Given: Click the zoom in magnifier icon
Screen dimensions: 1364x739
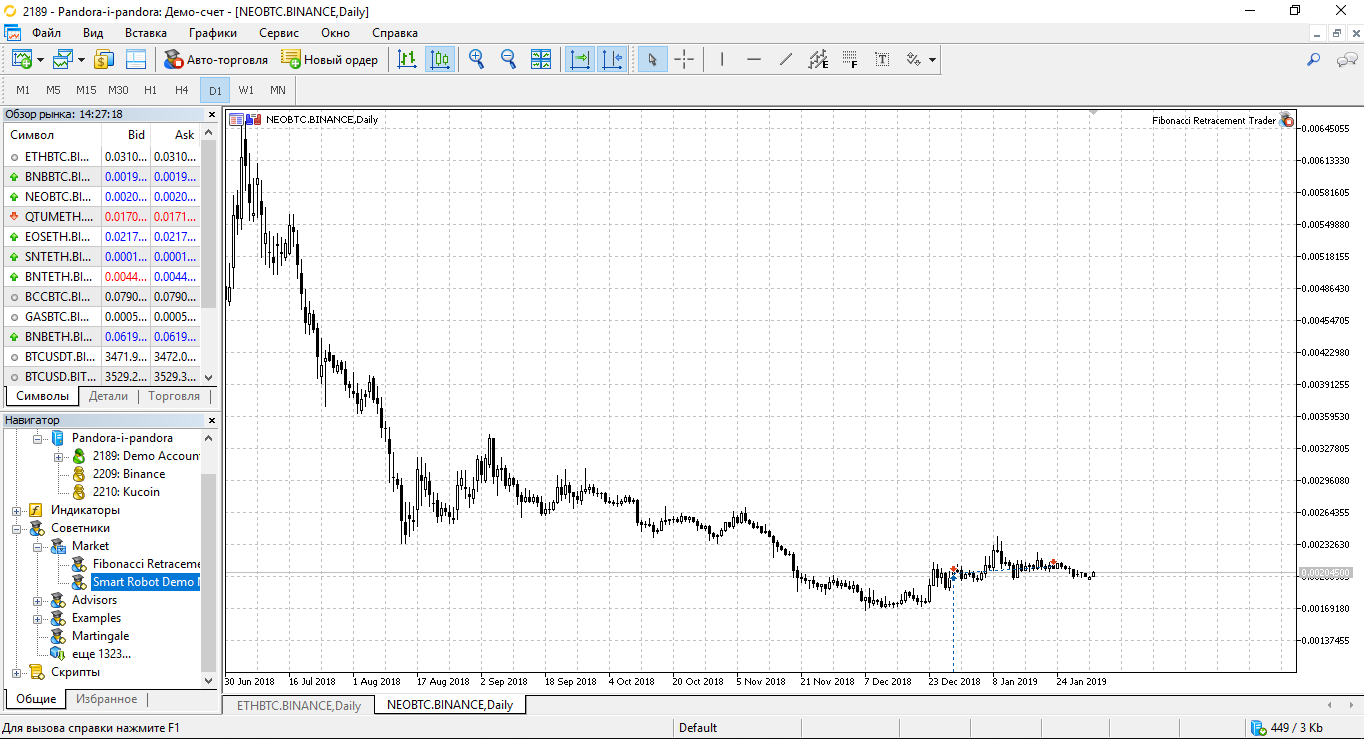Looking at the screenshot, I should tap(477, 60).
